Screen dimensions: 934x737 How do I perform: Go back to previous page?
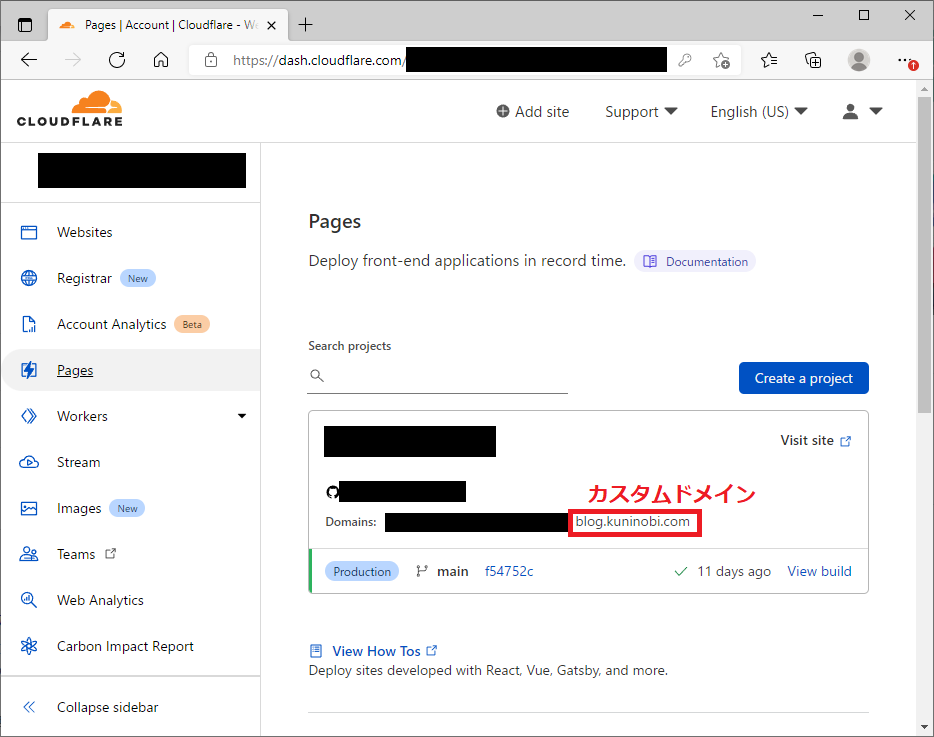click(x=29, y=60)
